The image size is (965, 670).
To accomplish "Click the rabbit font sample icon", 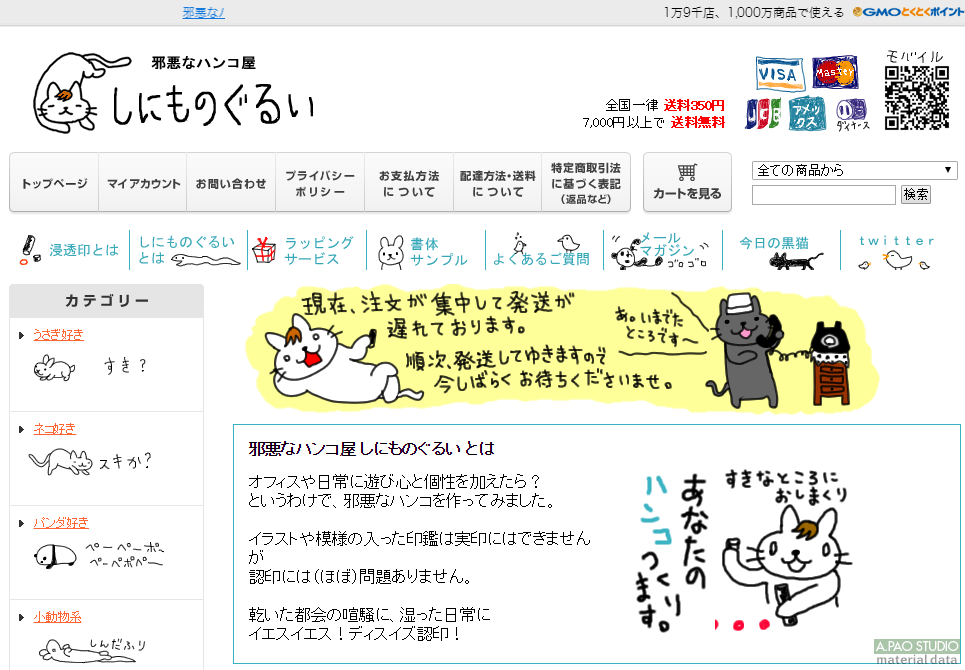I will [x=390, y=251].
